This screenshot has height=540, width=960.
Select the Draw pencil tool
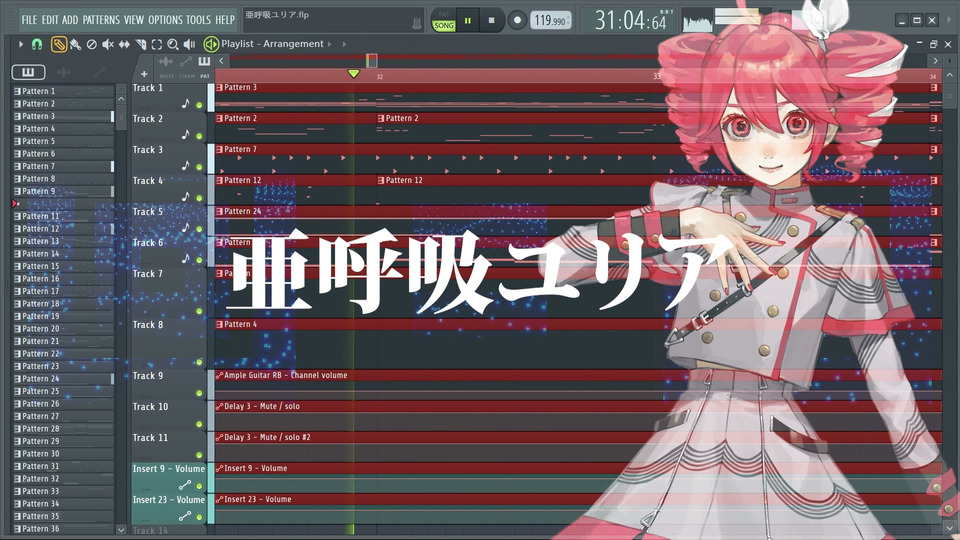coord(59,44)
